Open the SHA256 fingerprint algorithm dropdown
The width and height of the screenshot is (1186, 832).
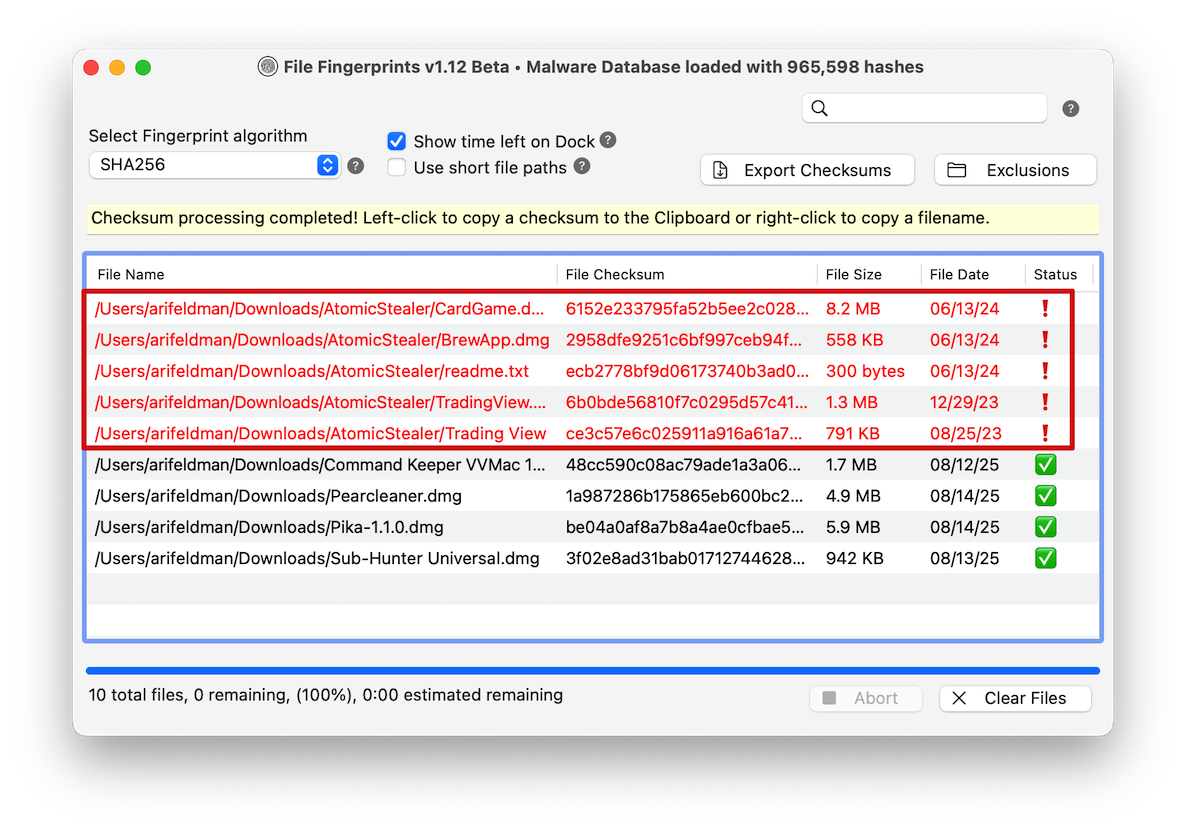(x=214, y=165)
